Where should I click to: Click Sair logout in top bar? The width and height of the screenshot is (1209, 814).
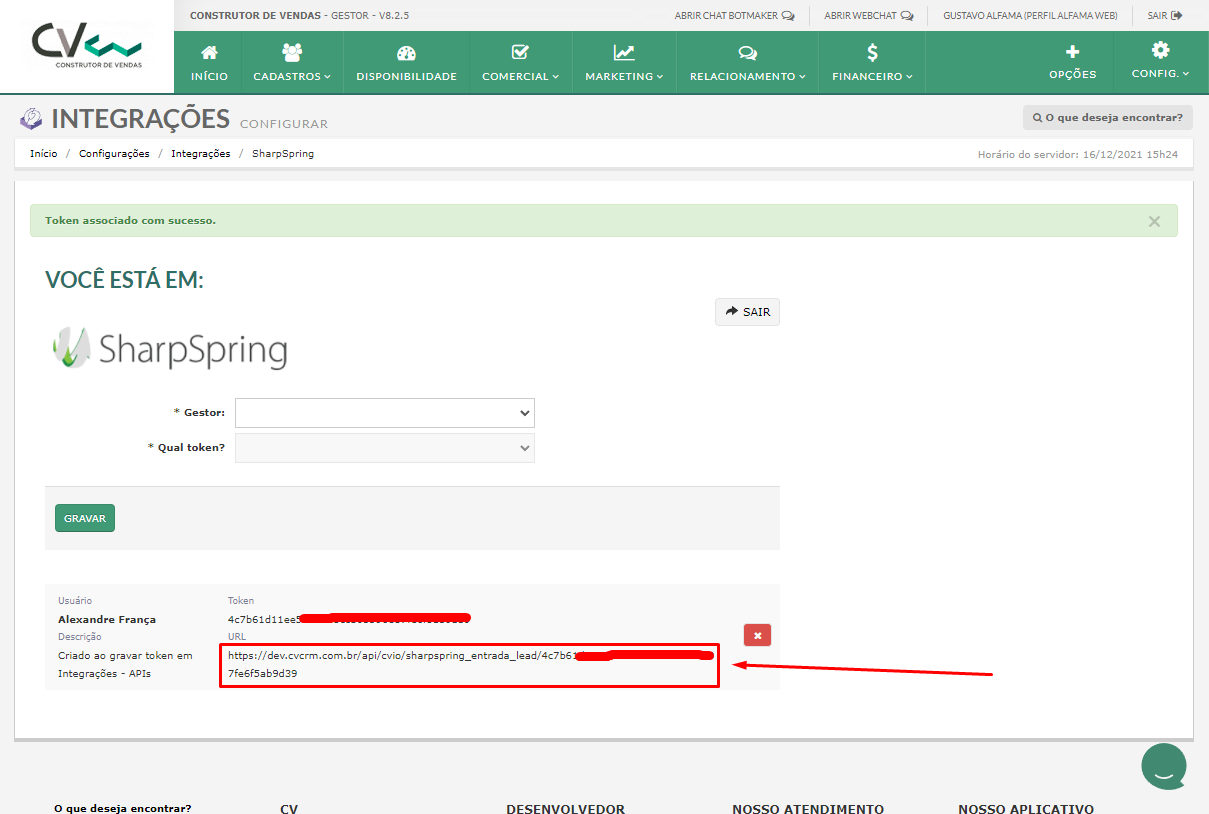point(1164,16)
